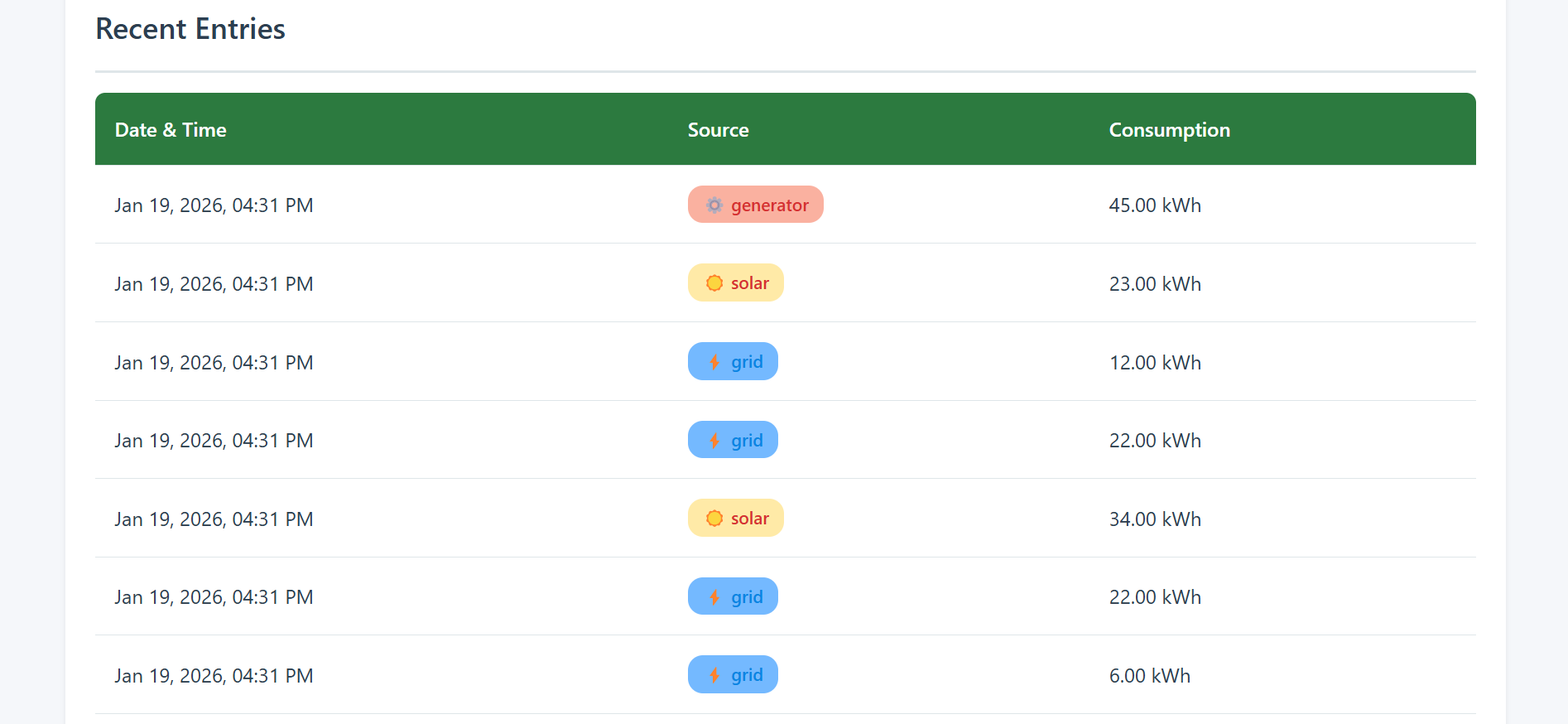This screenshot has width=1568, height=724.
Task: Click the lightning icon in 6.00 kWh row
Action: [x=714, y=675]
